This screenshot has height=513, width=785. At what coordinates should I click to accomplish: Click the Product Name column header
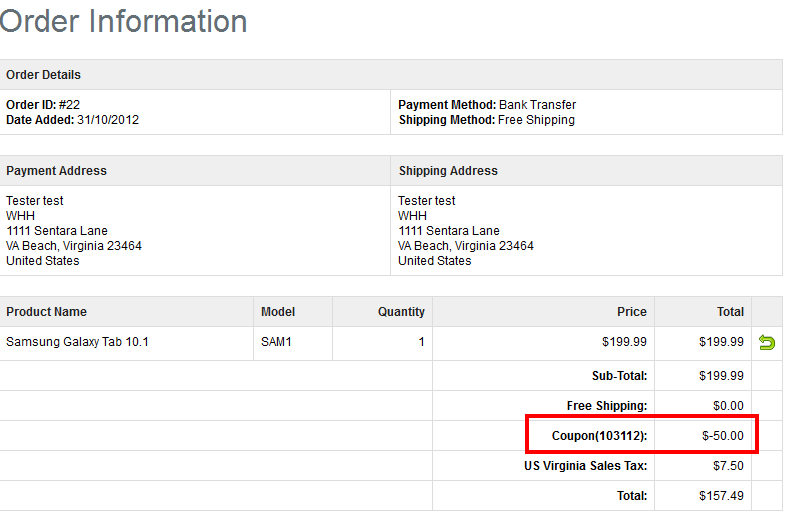[x=46, y=312]
